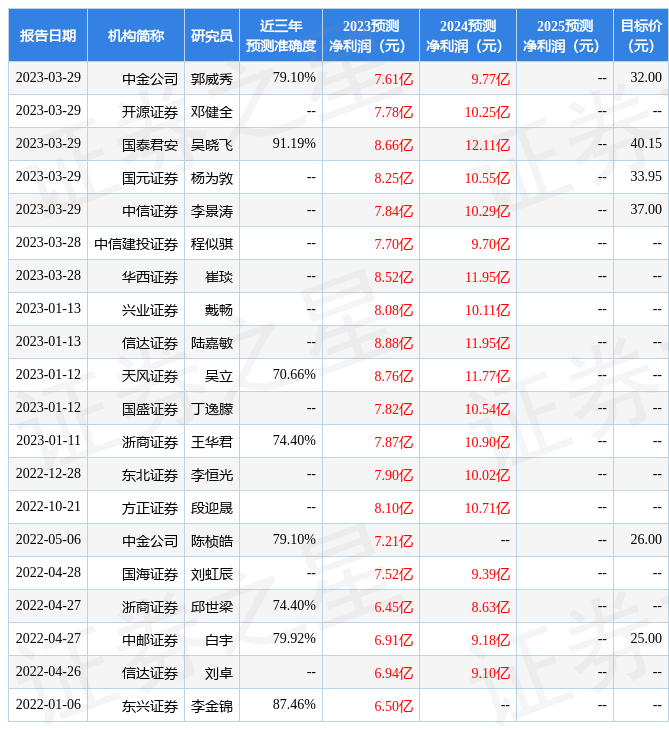Image resolution: width=669 pixels, height=730 pixels.
Task: Click report date 2022-05-06
Action: (48, 540)
